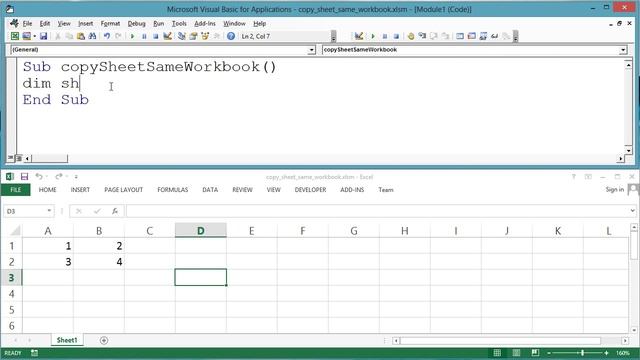Viewport: 640px width, 360px height.
Task: Switch to the DEVELOPER ribbon tab
Action: 310,190
